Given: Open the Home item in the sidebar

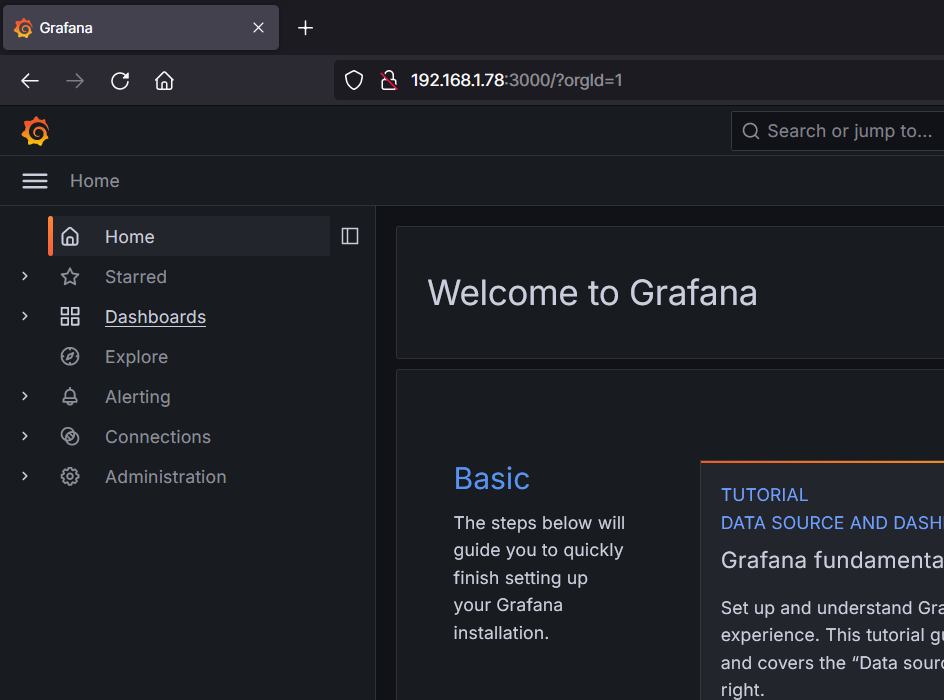Looking at the screenshot, I should click(189, 237).
